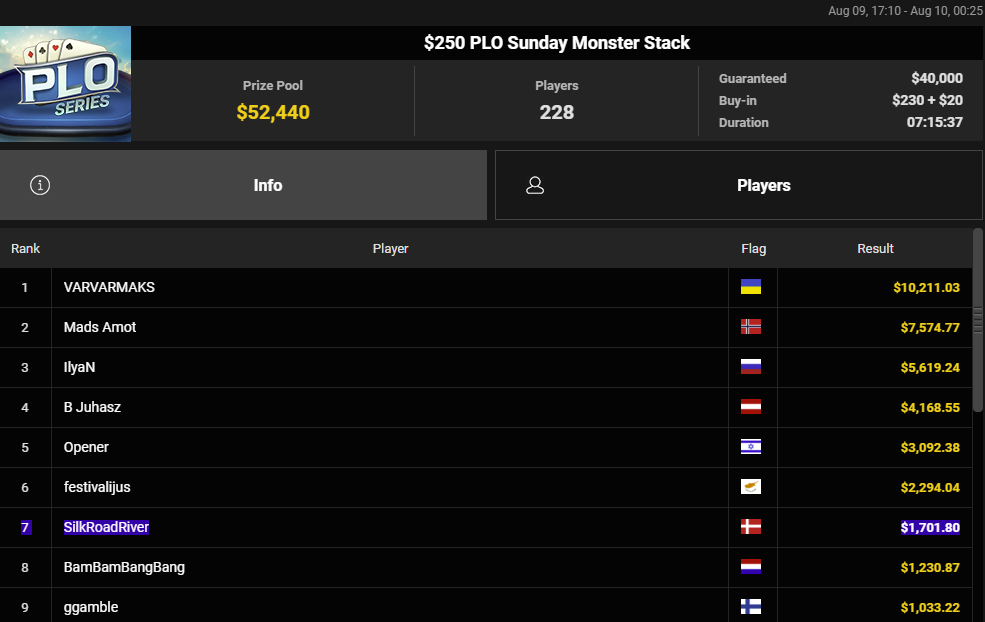Click the Ukraine flag beside VARVARMAKS
The image size is (985, 622).
751,287
